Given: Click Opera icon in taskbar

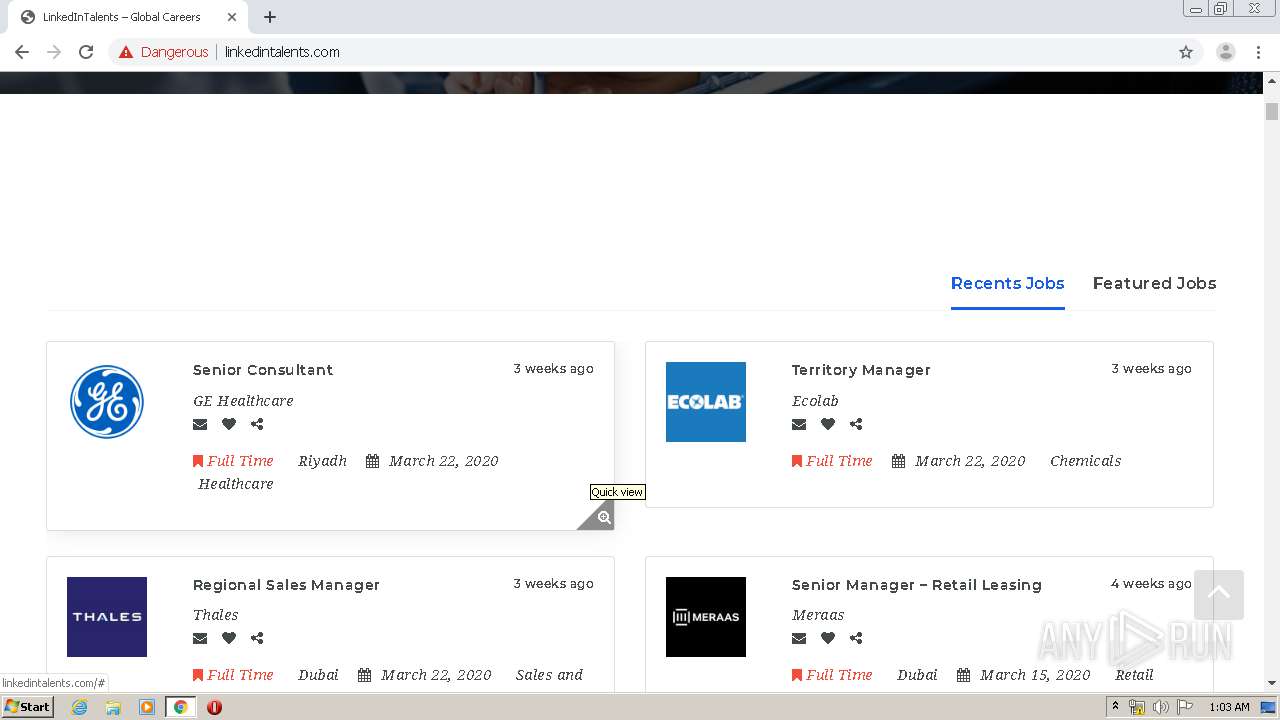Looking at the screenshot, I should click(x=214, y=707).
